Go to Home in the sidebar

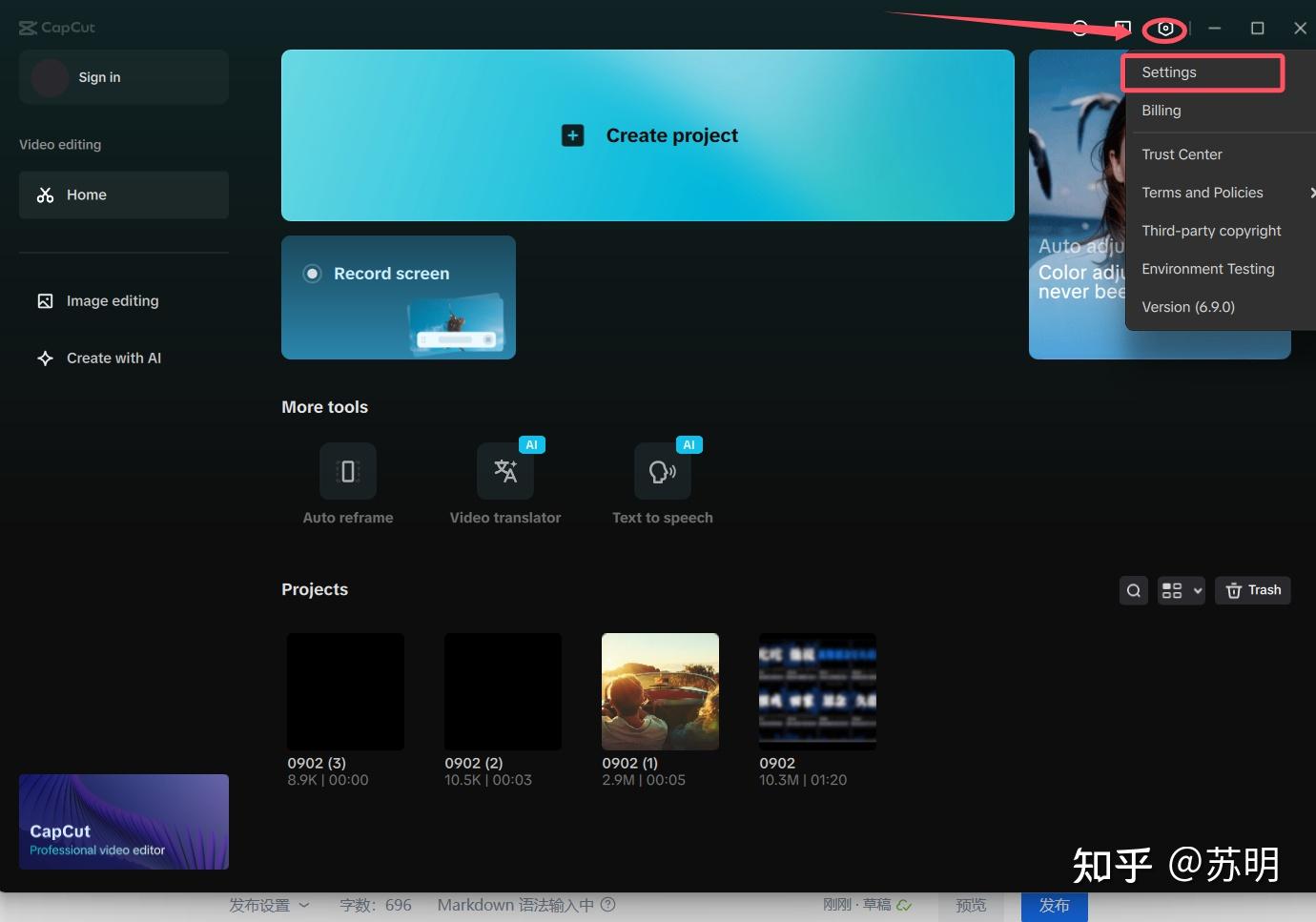(x=124, y=195)
